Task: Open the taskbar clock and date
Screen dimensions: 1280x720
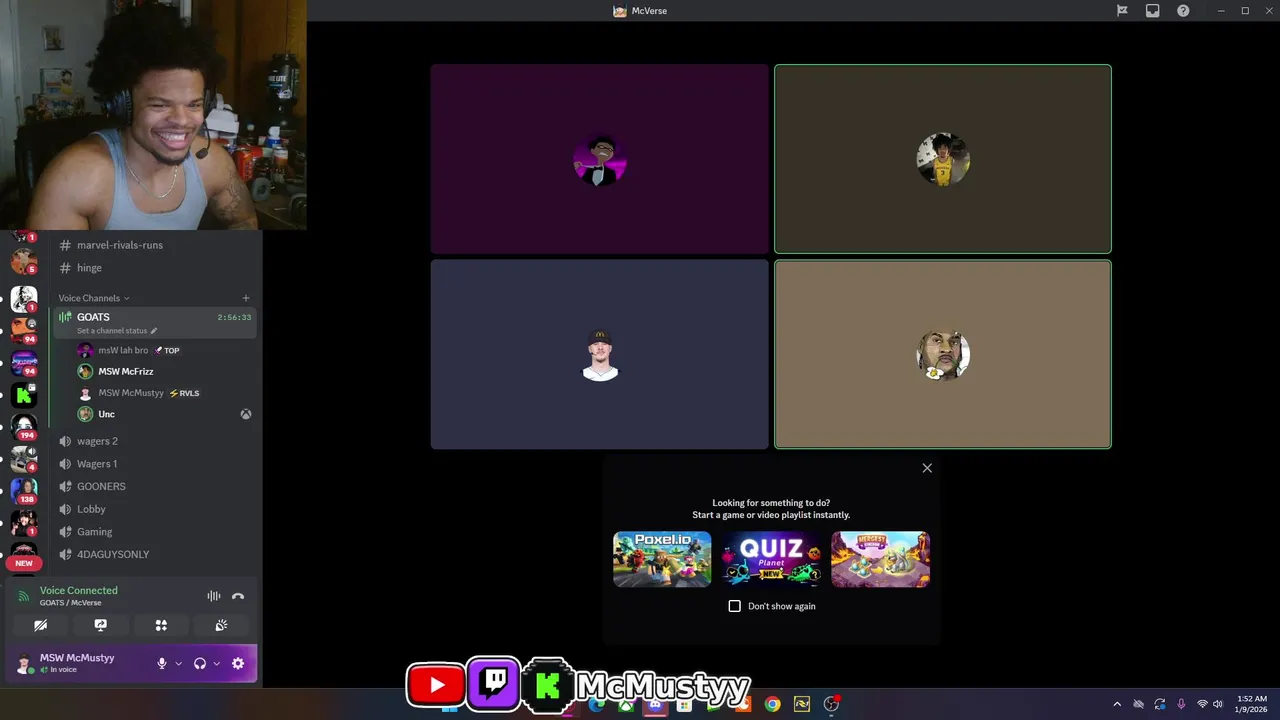Action: point(1252,704)
